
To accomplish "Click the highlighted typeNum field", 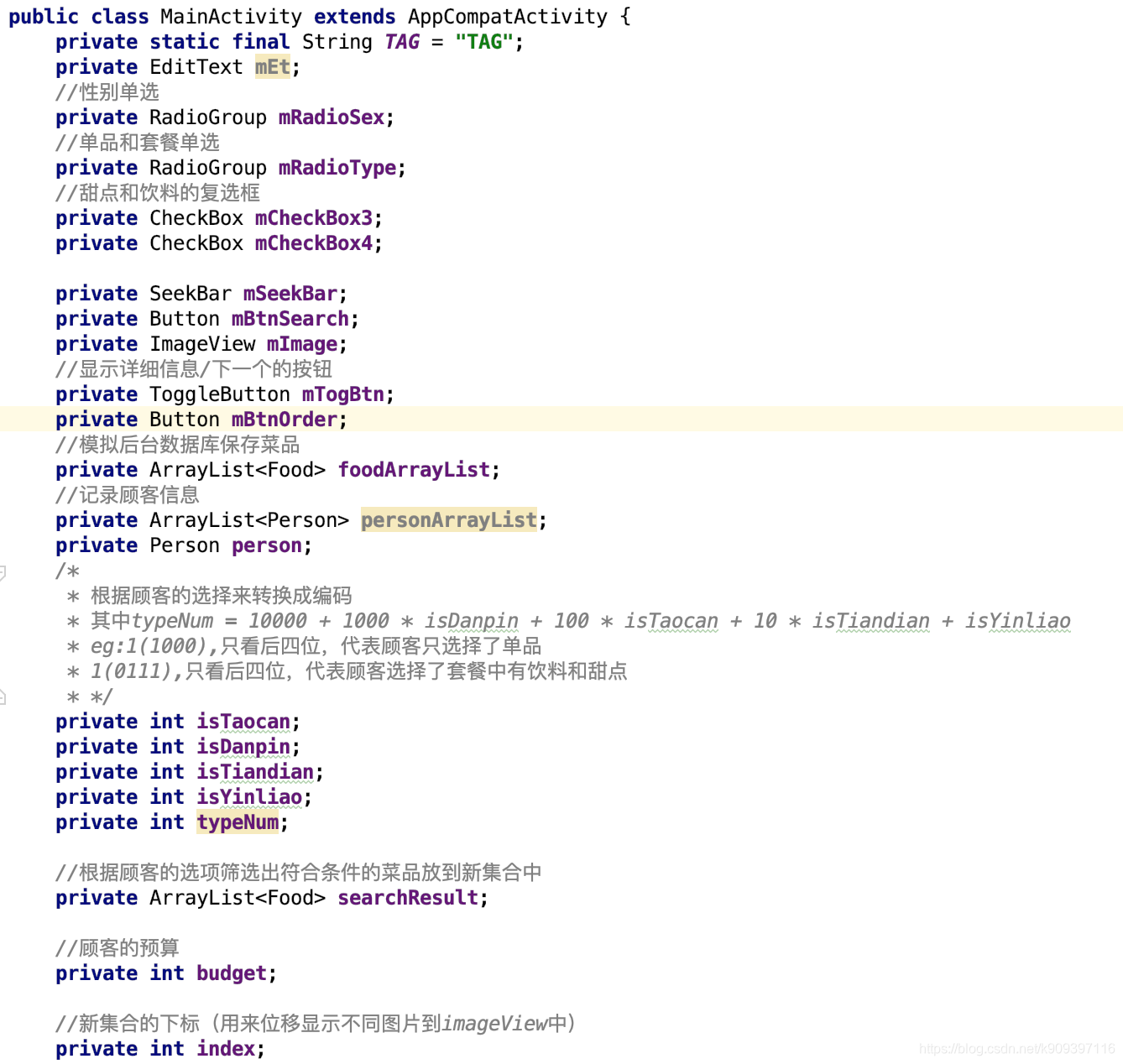I will (x=238, y=822).
